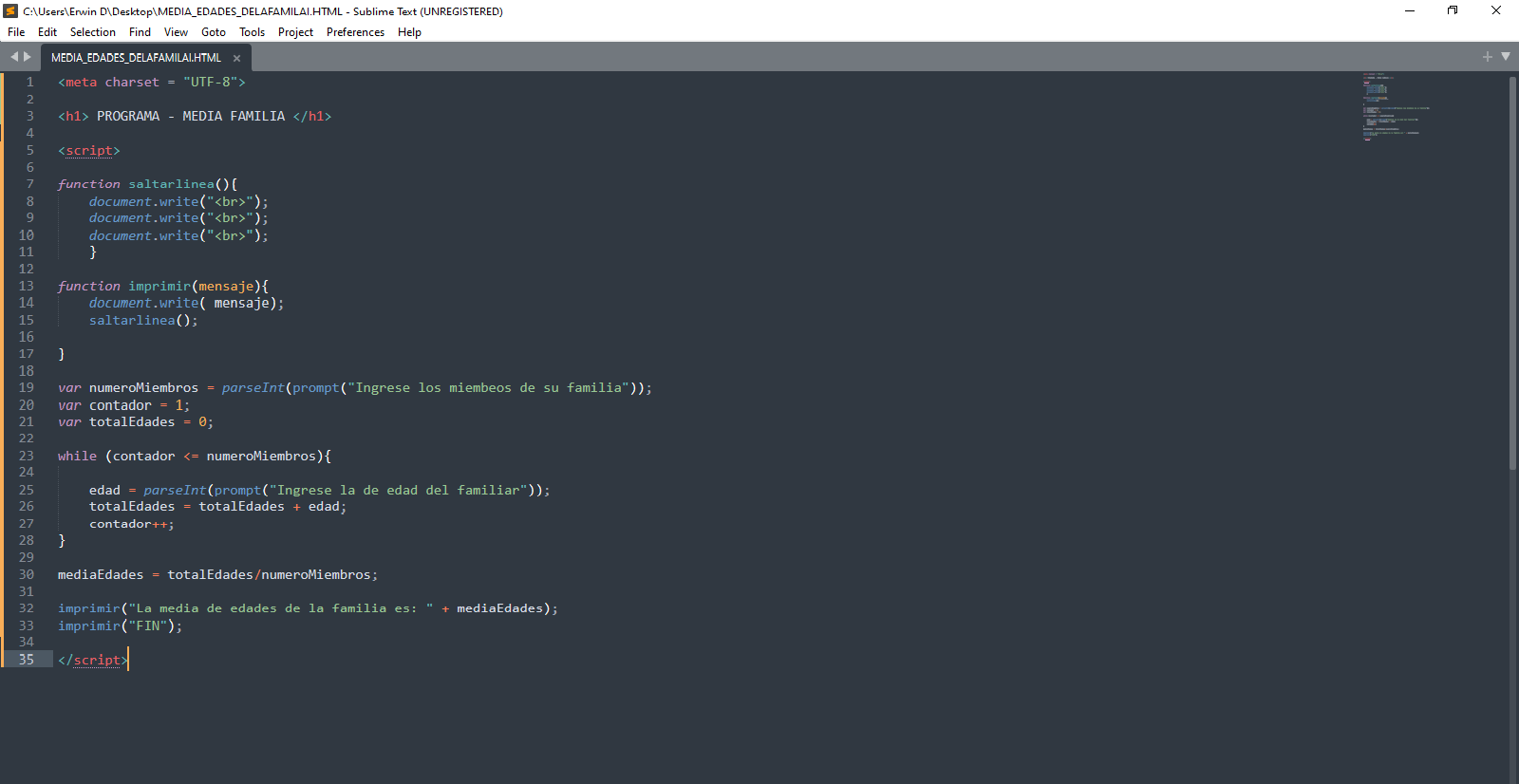Viewport: 1519px width, 784px height.
Task: Click "Ingrese la de edad del familiar" string
Action: (399, 490)
